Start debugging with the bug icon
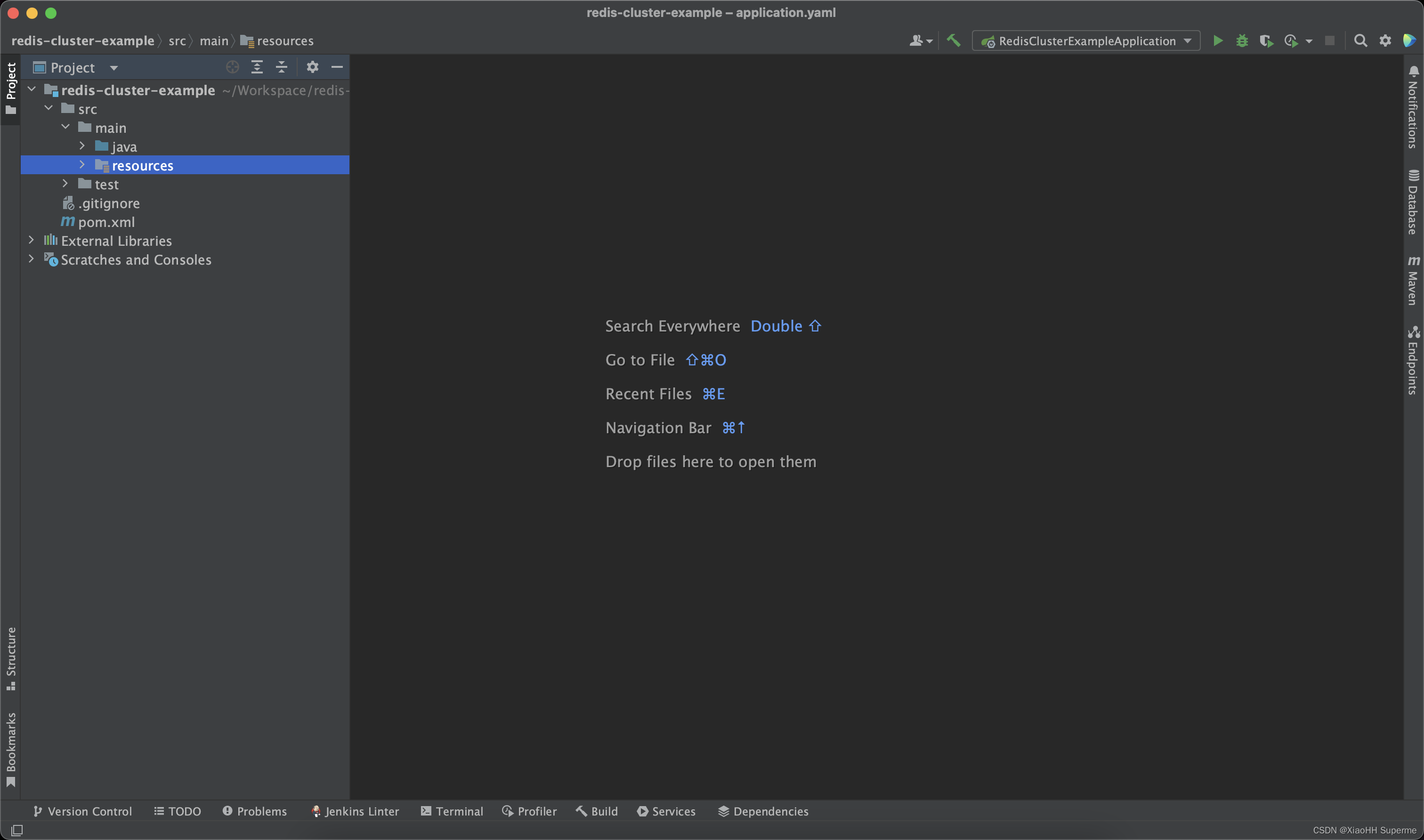Viewport: 1424px width, 840px height. (1242, 40)
